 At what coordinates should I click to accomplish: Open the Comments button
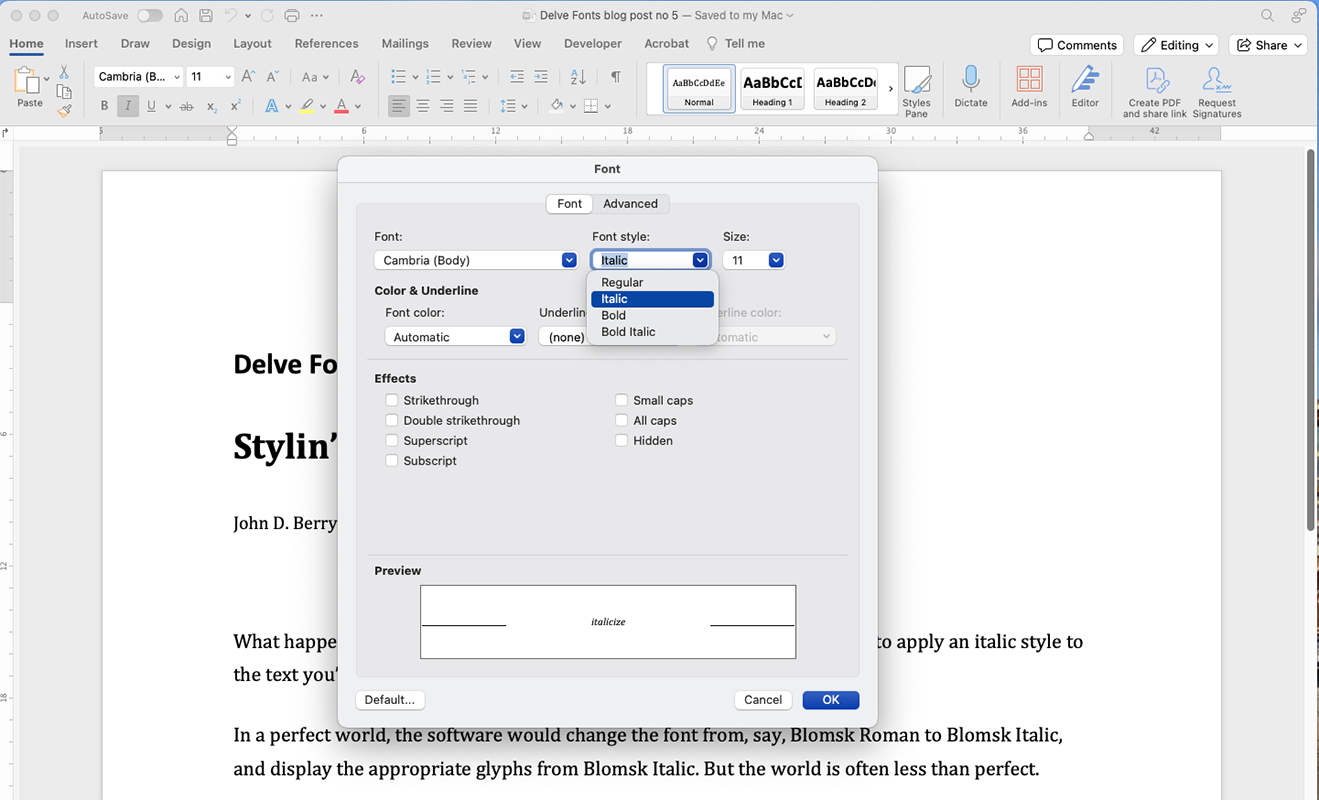1077,45
